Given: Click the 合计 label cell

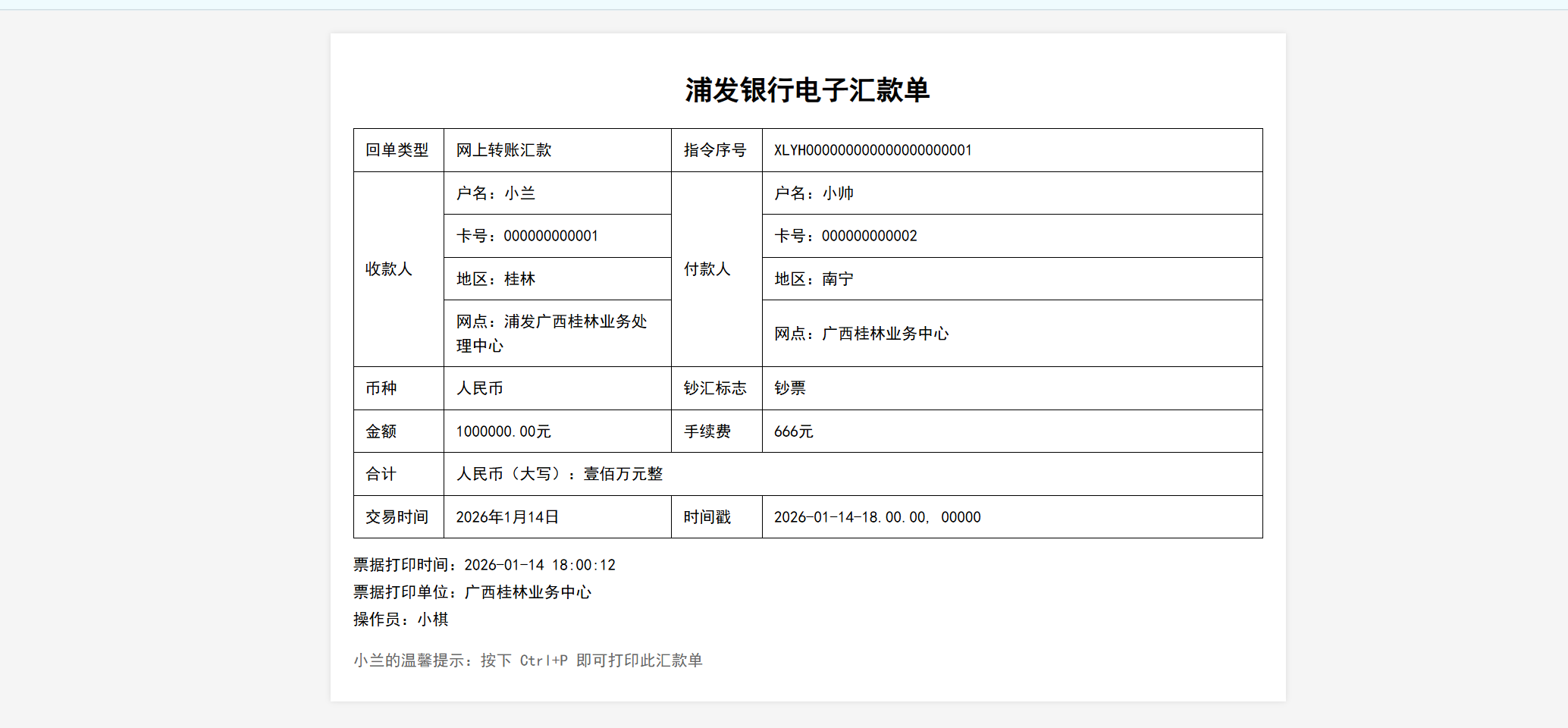Looking at the screenshot, I should pos(399,474).
